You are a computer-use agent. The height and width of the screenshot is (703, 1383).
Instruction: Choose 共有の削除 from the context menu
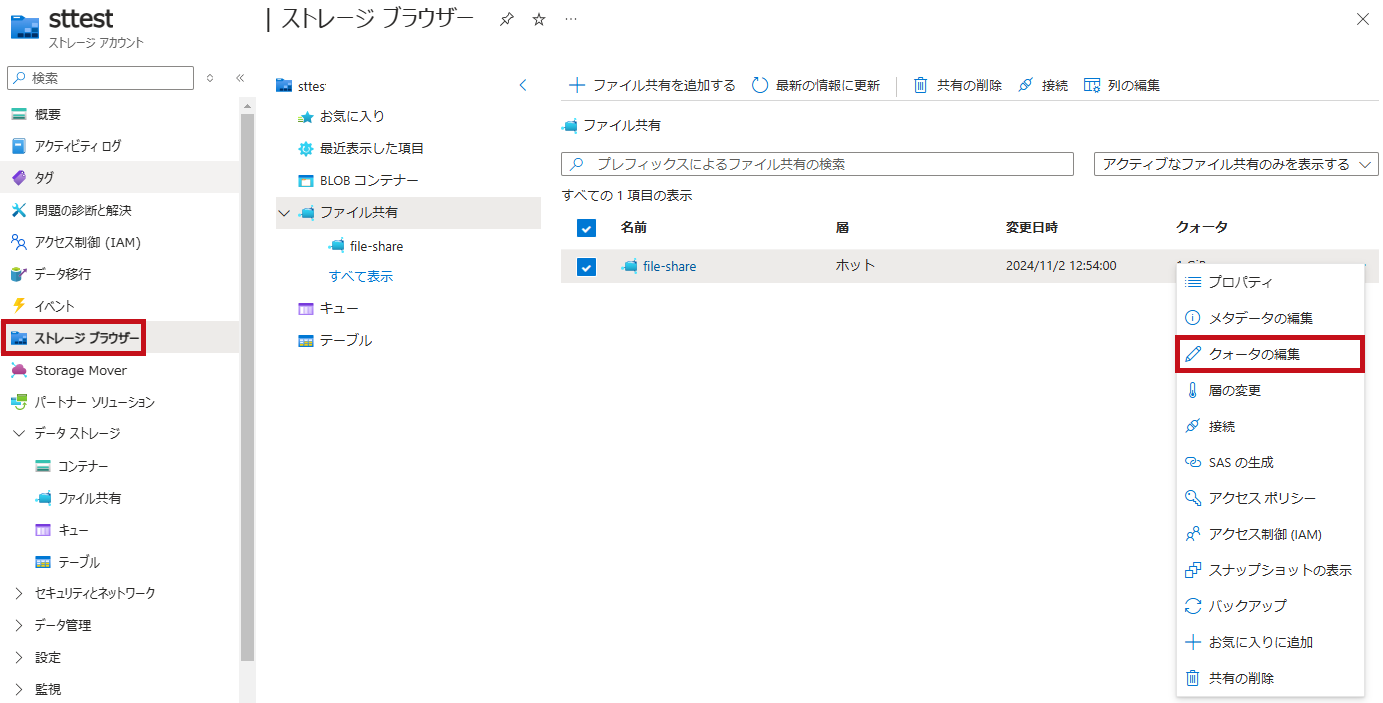point(1270,678)
